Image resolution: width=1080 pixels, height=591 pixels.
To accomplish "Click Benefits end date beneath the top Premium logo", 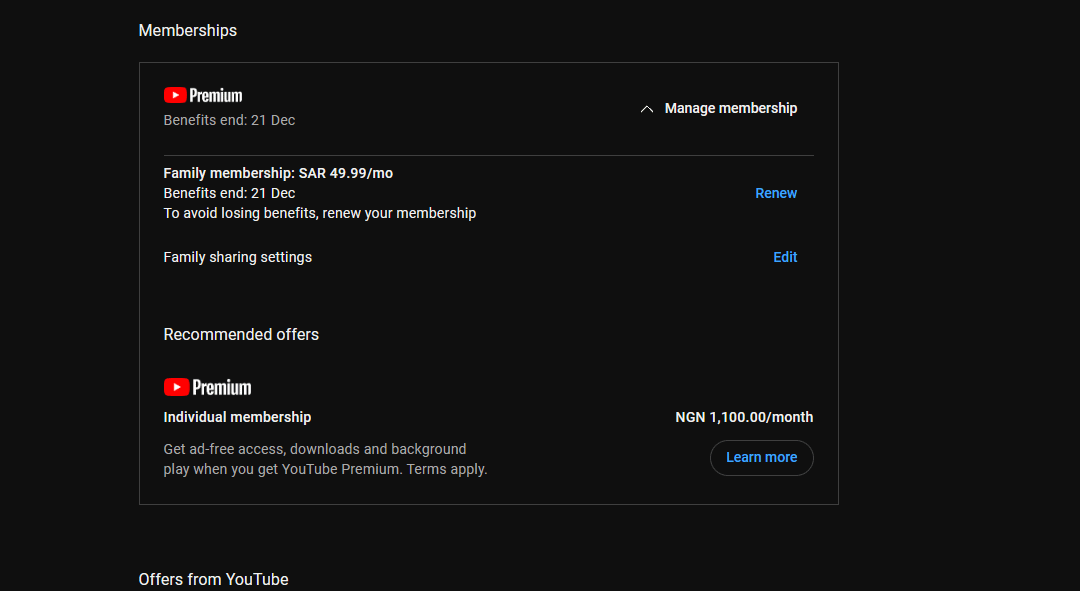I will (229, 120).
